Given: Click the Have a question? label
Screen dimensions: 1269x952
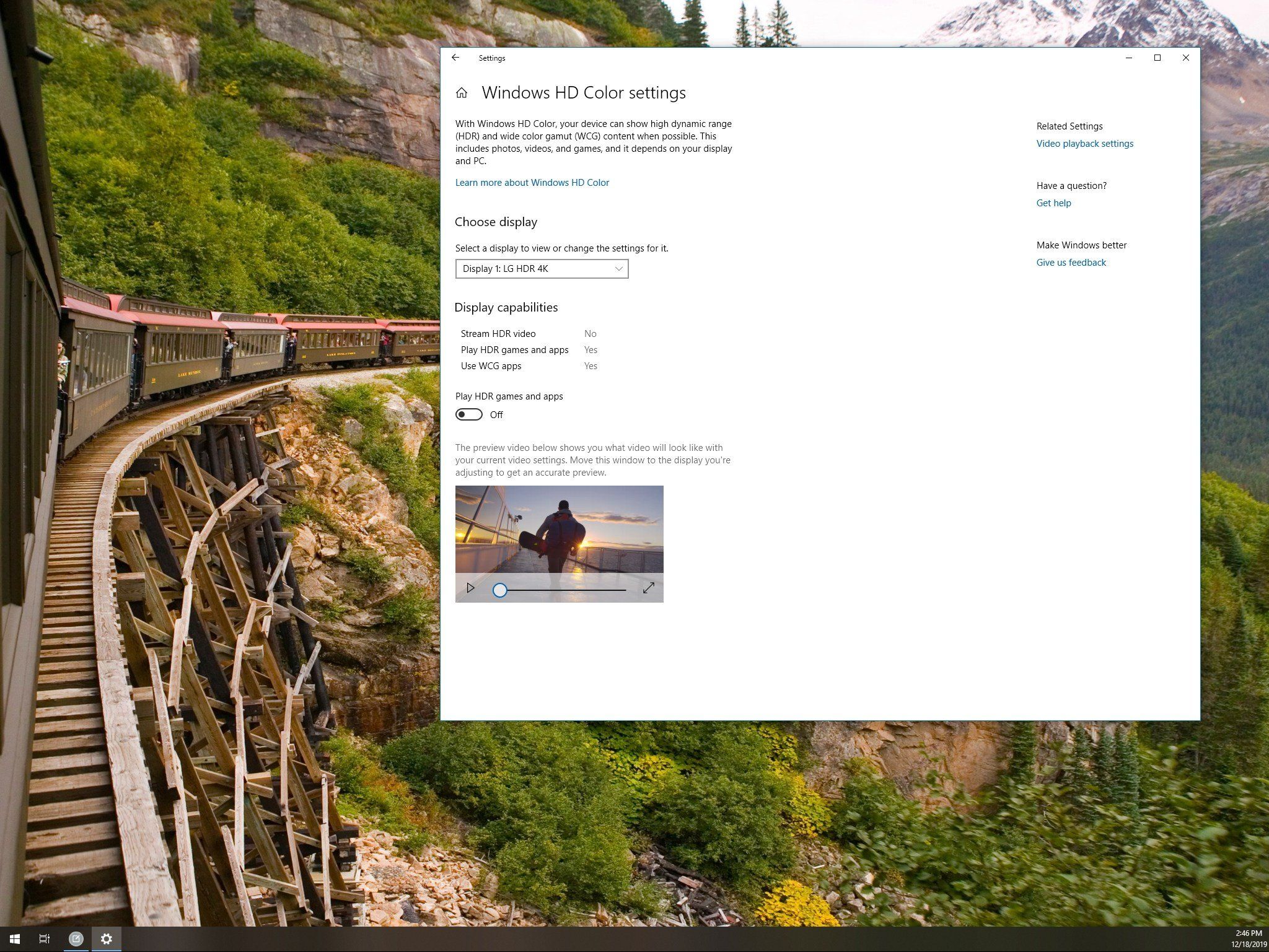Looking at the screenshot, I should point(1071,186).
